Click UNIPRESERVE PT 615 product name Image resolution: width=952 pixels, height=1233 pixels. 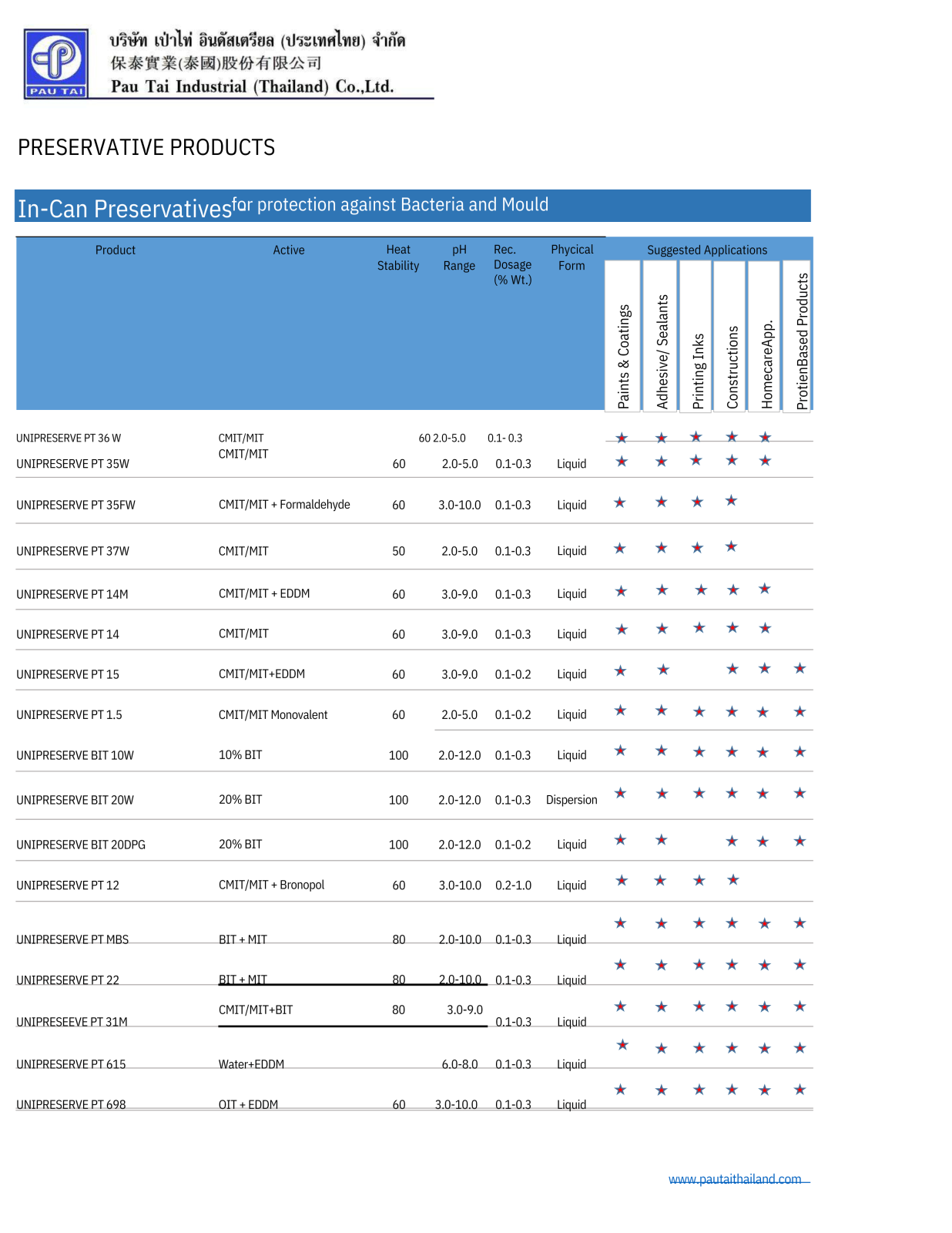coord(71,1064)
